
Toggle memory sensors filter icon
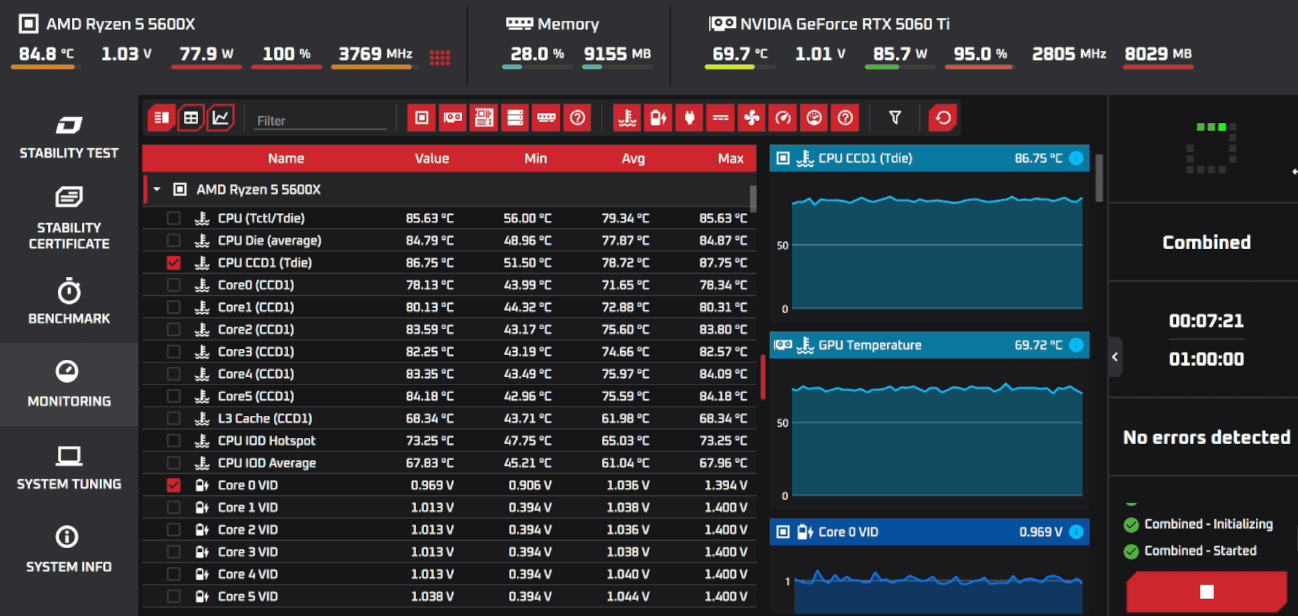(x=546, y=118)
